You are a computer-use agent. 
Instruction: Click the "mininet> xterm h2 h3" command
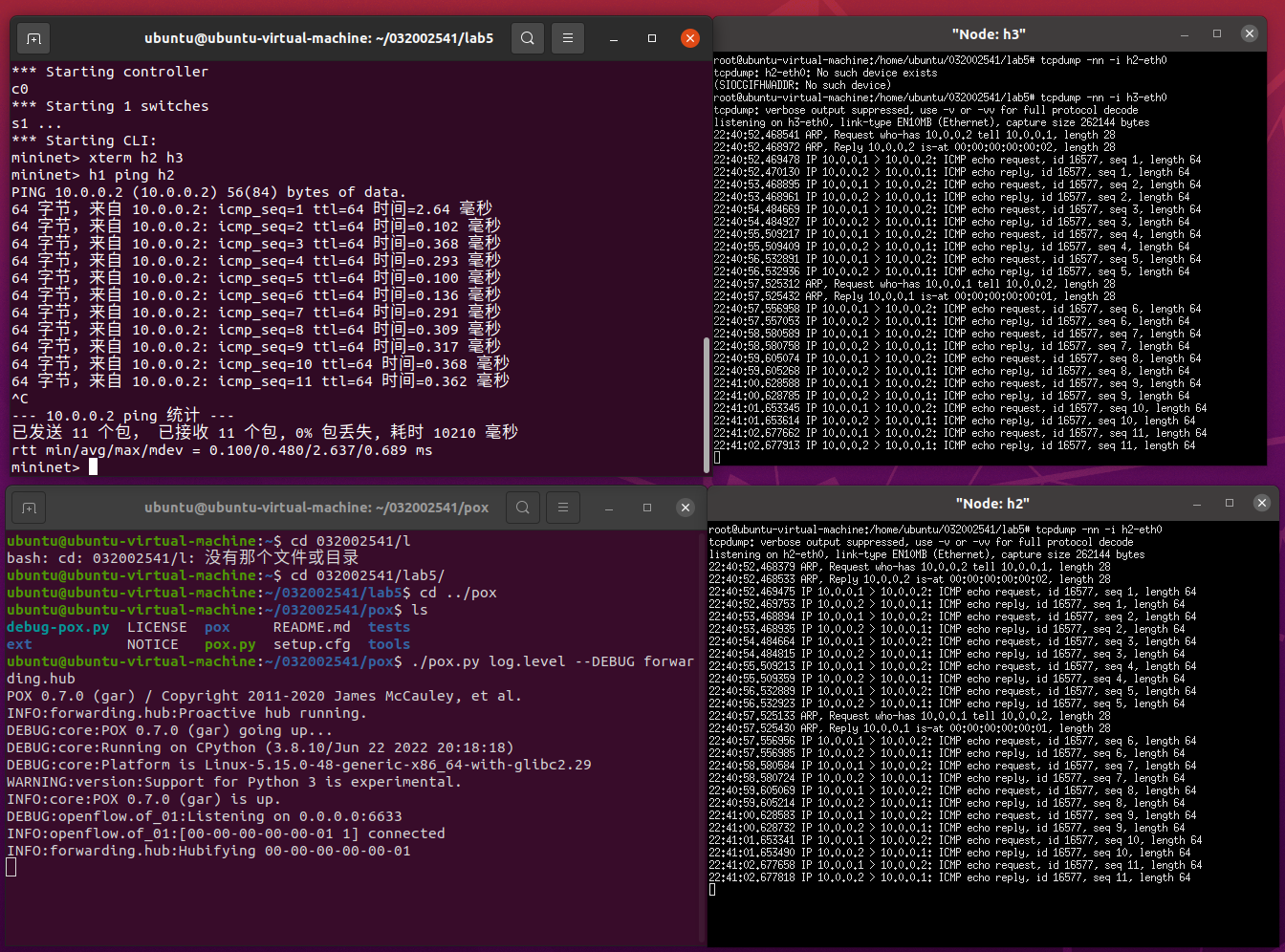(x=98, y=158)
